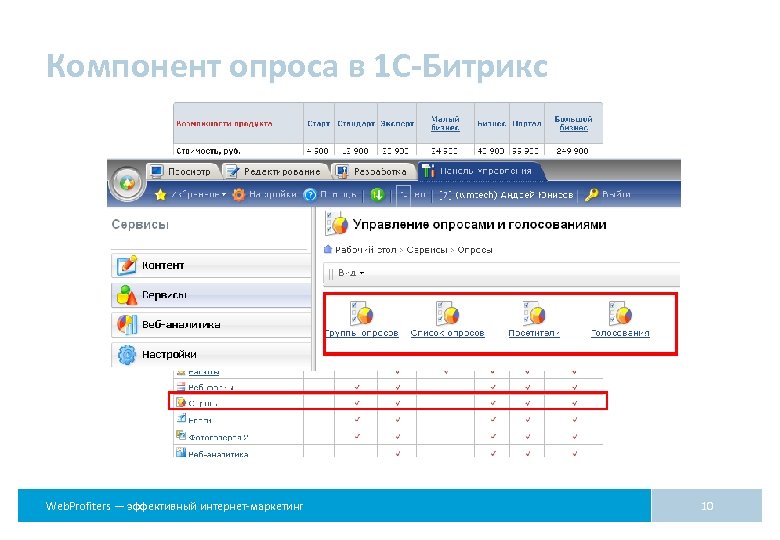Open the Разработка tab

coord(374,172)
